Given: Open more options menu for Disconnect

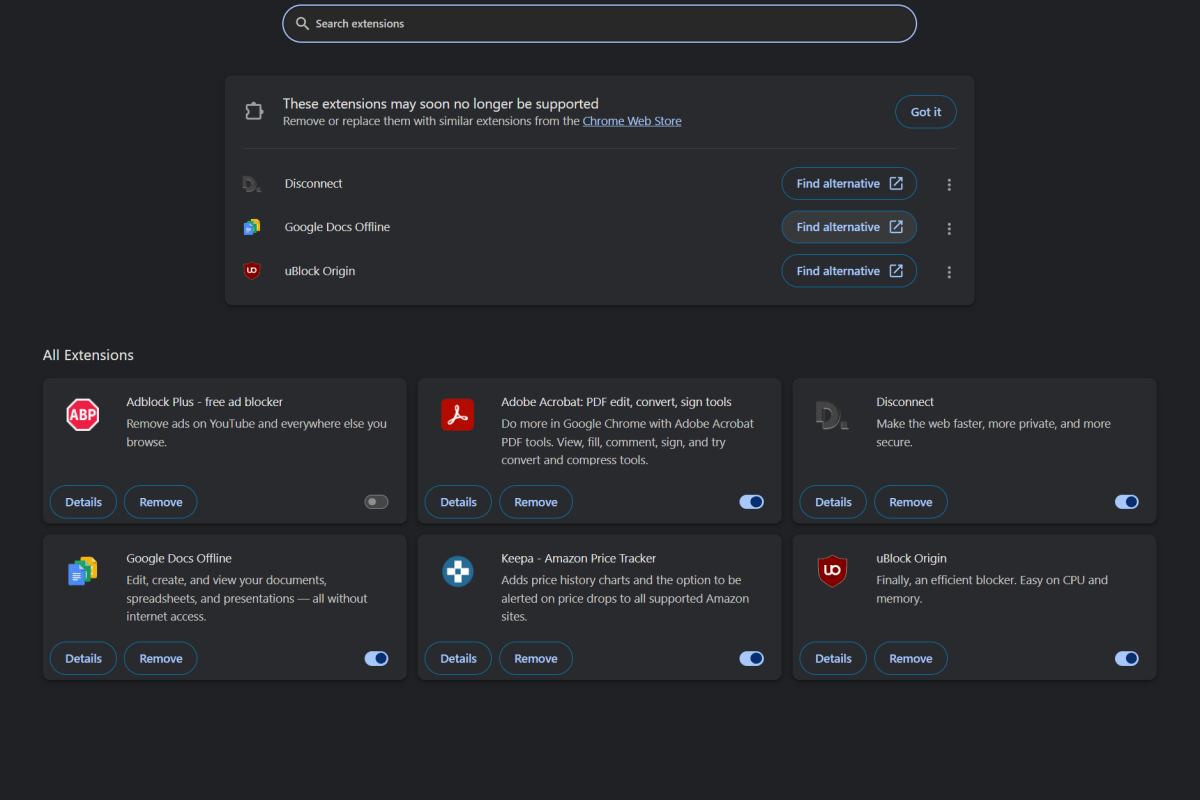Looking at the screenshot, I should tap(949, 185).
